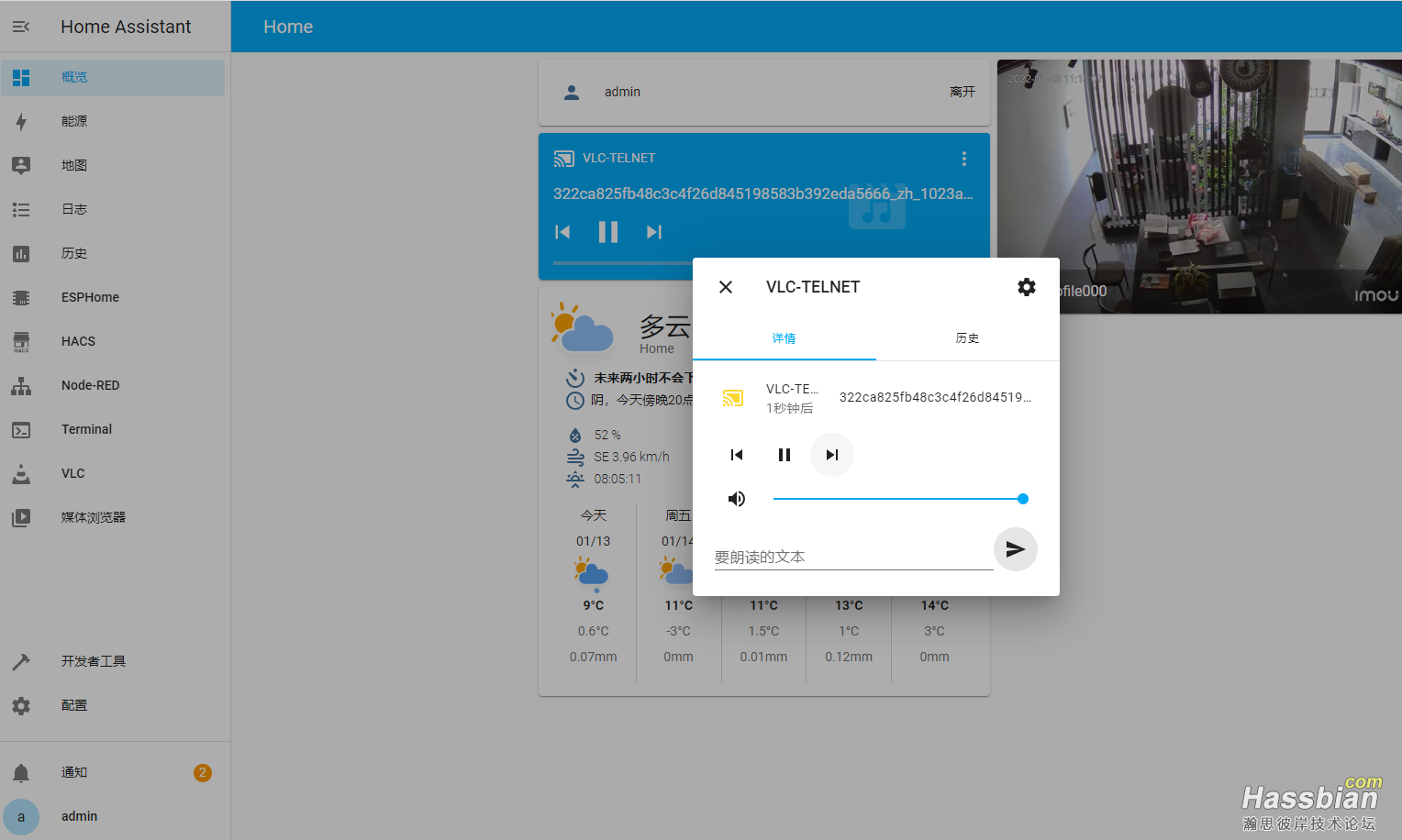Click the HACS store icon
1402x840 pixels.
click(21, 341)
